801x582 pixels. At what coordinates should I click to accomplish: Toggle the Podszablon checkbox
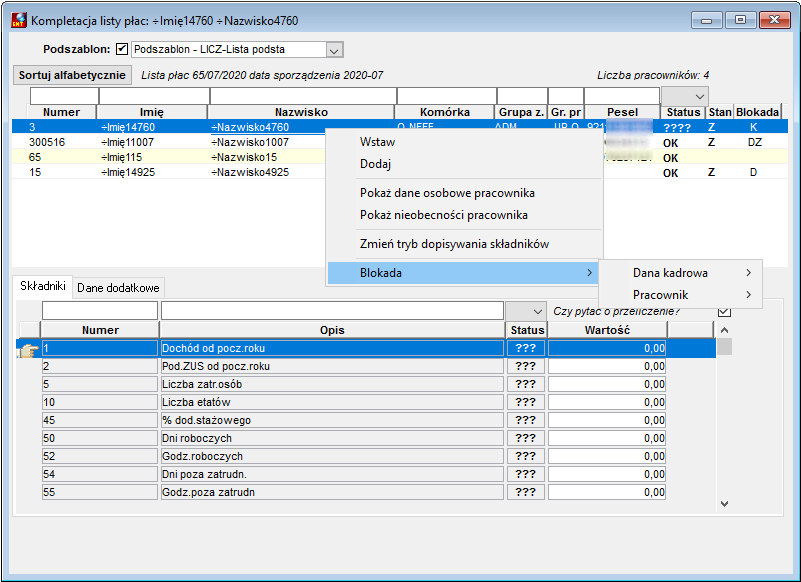[x=122, y=49]
